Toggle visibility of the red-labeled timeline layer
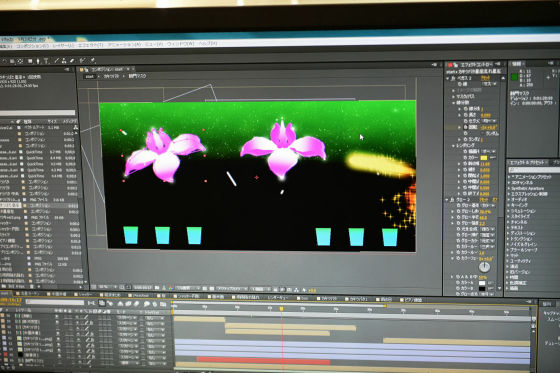Screen dimensions: 560x373 (x=59, y=355)
